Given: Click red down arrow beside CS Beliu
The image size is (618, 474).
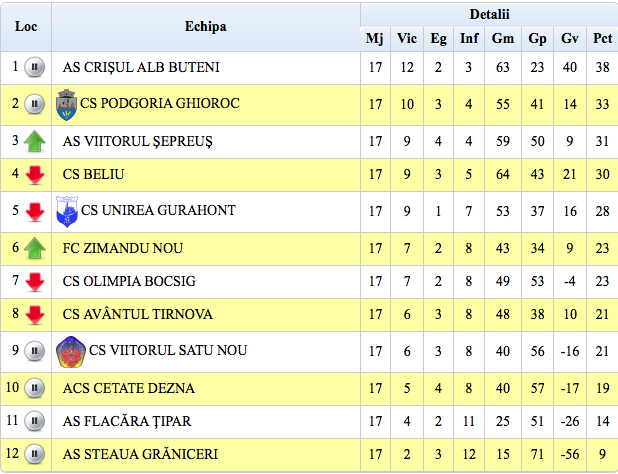Looking at the screenshot, I should (35, 176).
